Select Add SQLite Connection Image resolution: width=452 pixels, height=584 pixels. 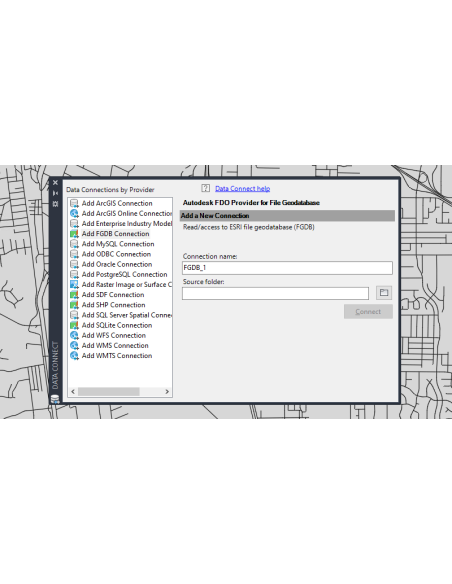(x=117, y=325)
